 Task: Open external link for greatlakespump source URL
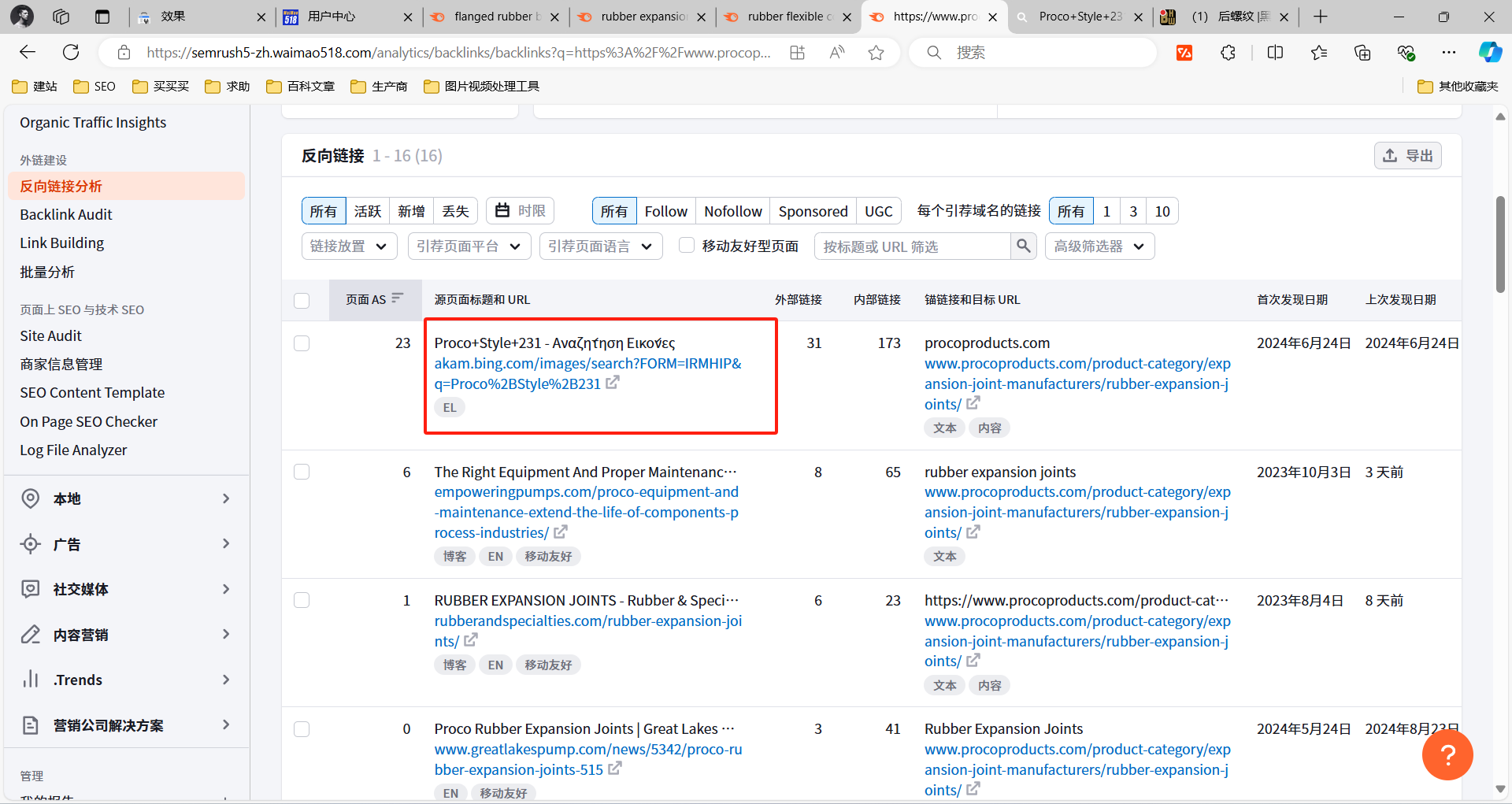click(x=615, y=769)
